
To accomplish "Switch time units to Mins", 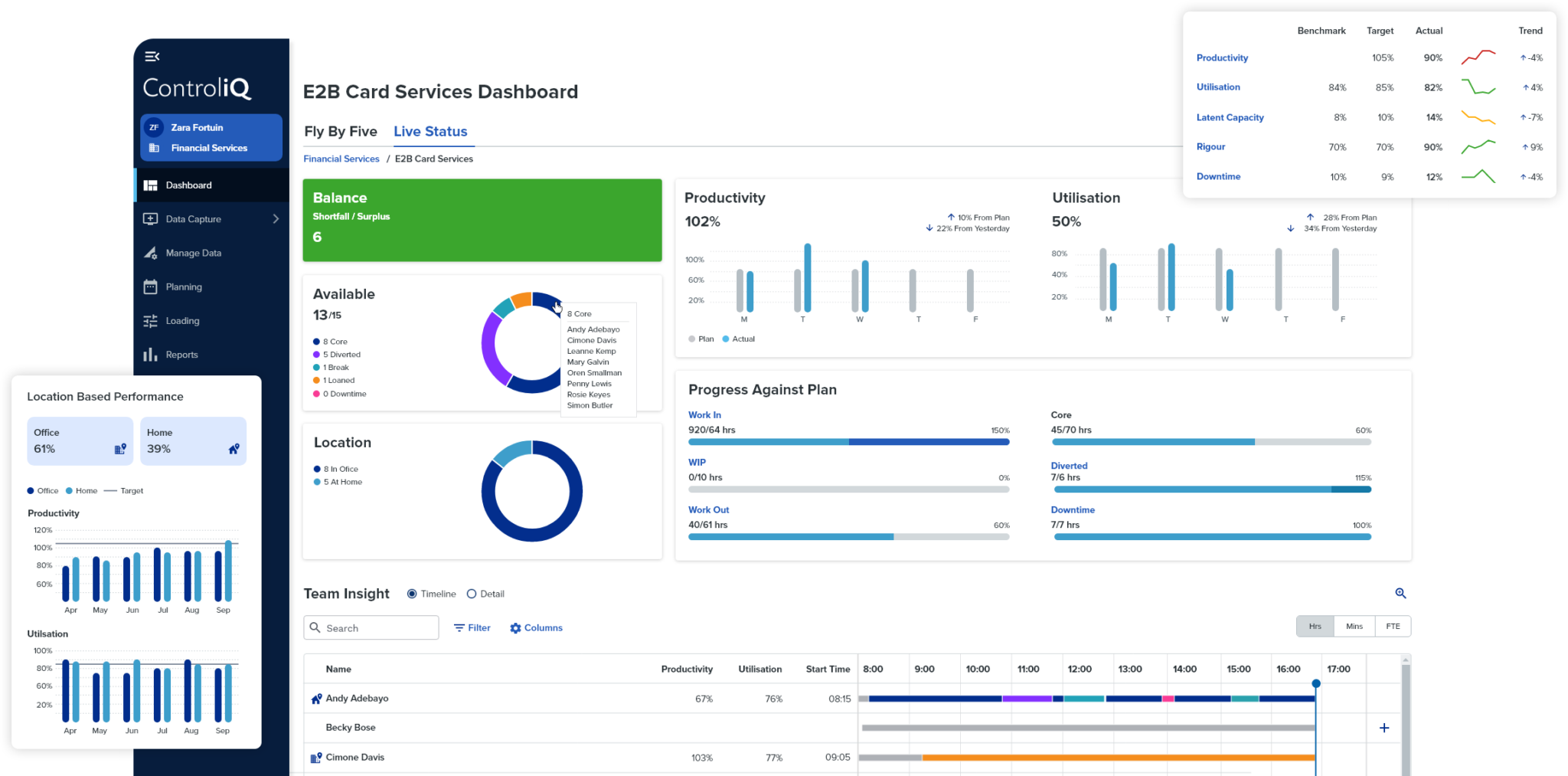I will tap(1354, 627).
